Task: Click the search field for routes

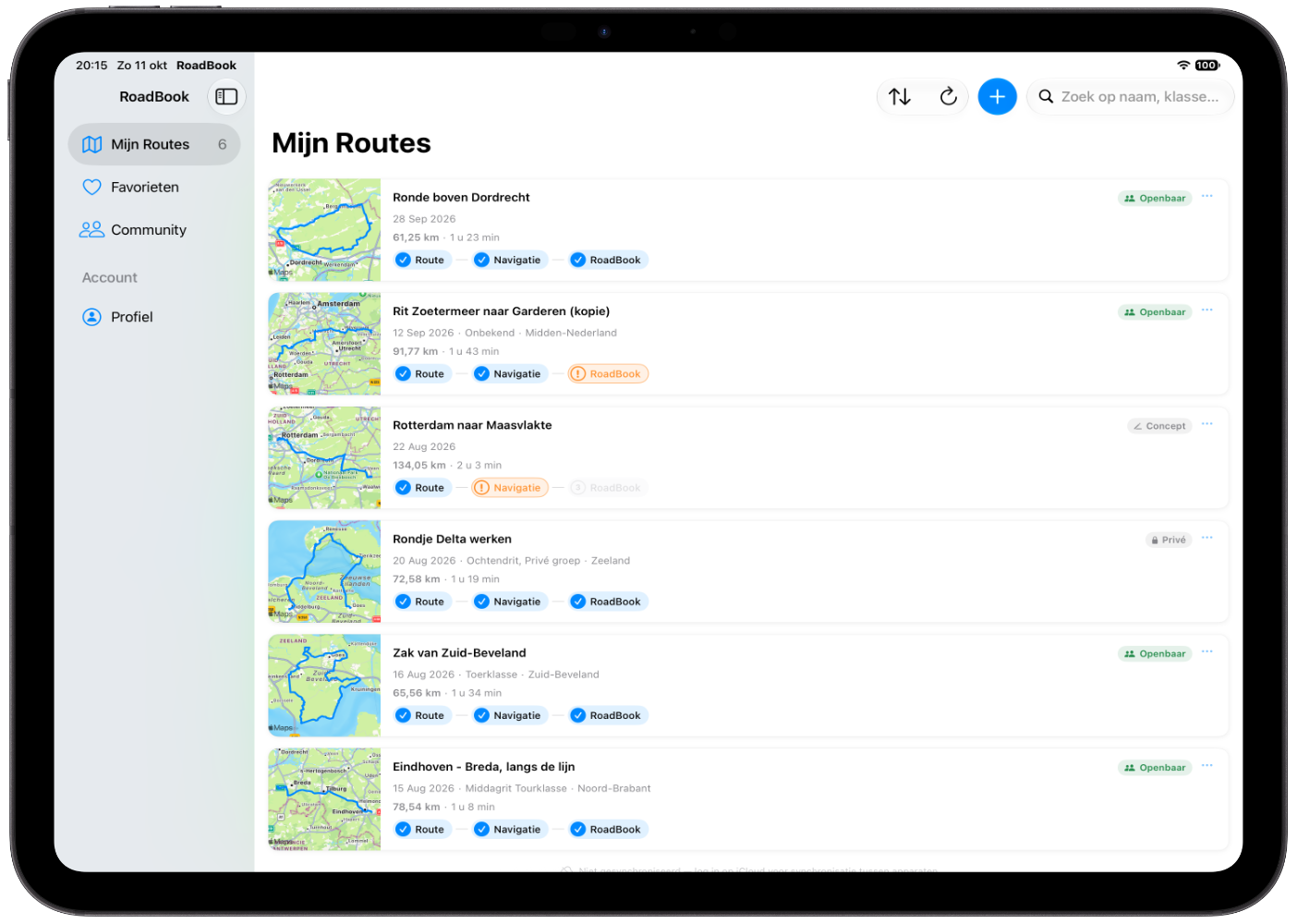Action: [1130, 96]
